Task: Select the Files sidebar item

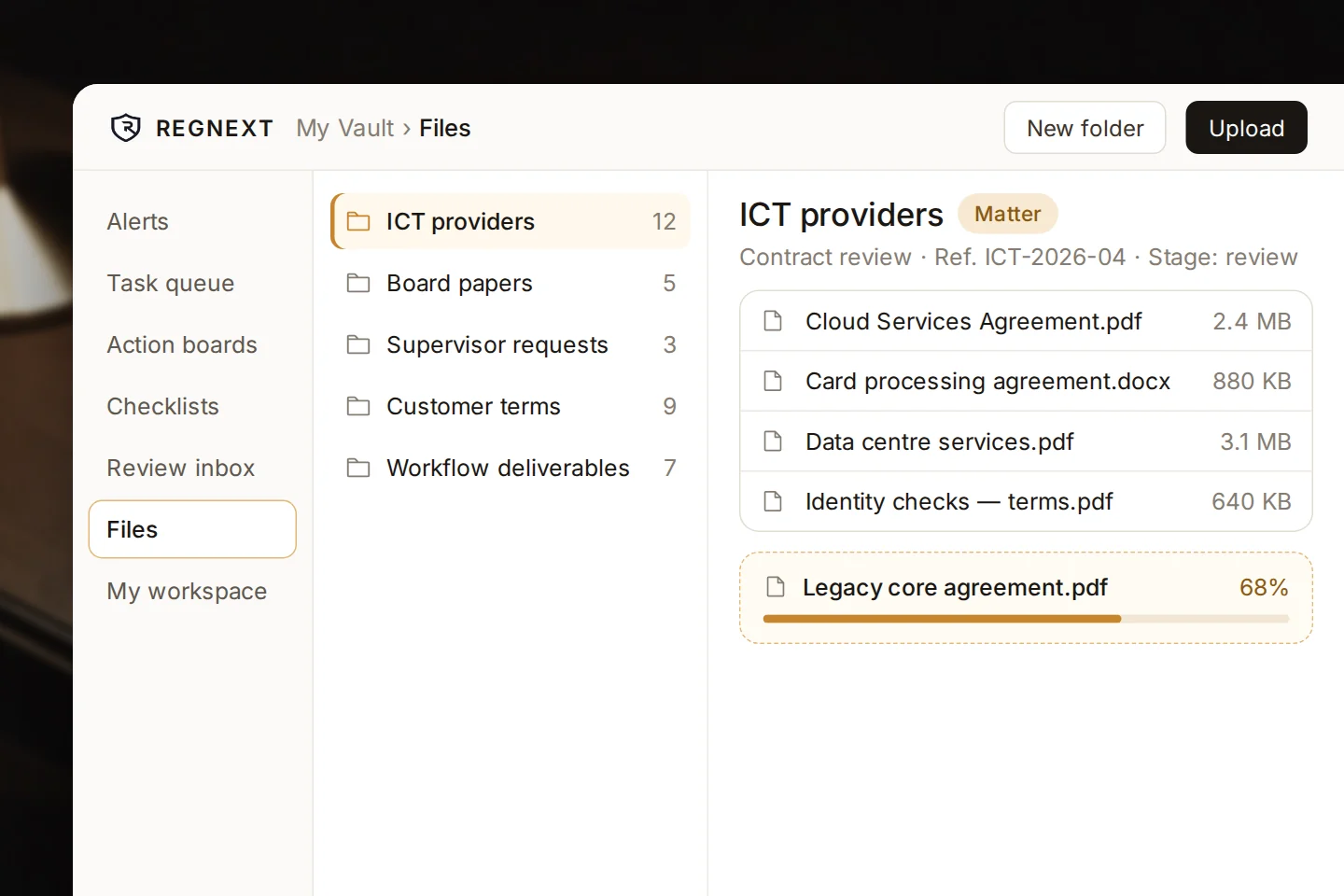Action: (192, 529)
